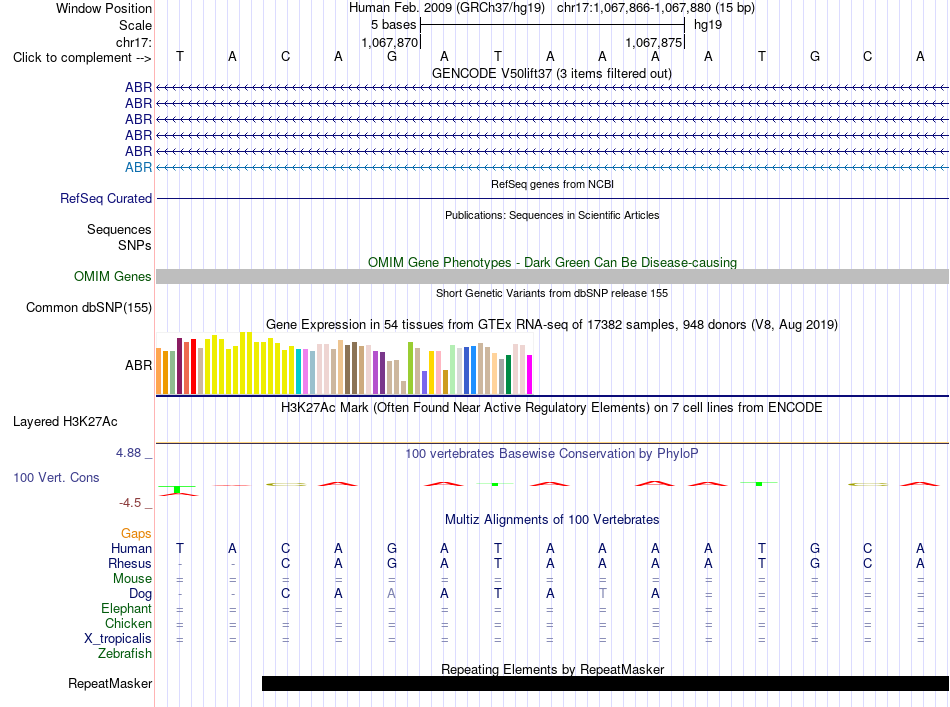Open 'Repeating Elements by RepeatMasker' title
The width and height of the screenshot is (950, 707).
pos(552,669)
